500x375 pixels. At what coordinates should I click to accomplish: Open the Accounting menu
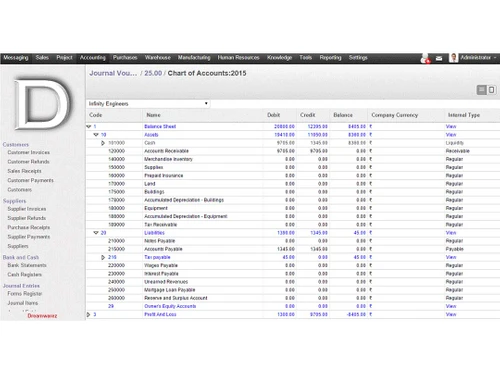(93, 58)
